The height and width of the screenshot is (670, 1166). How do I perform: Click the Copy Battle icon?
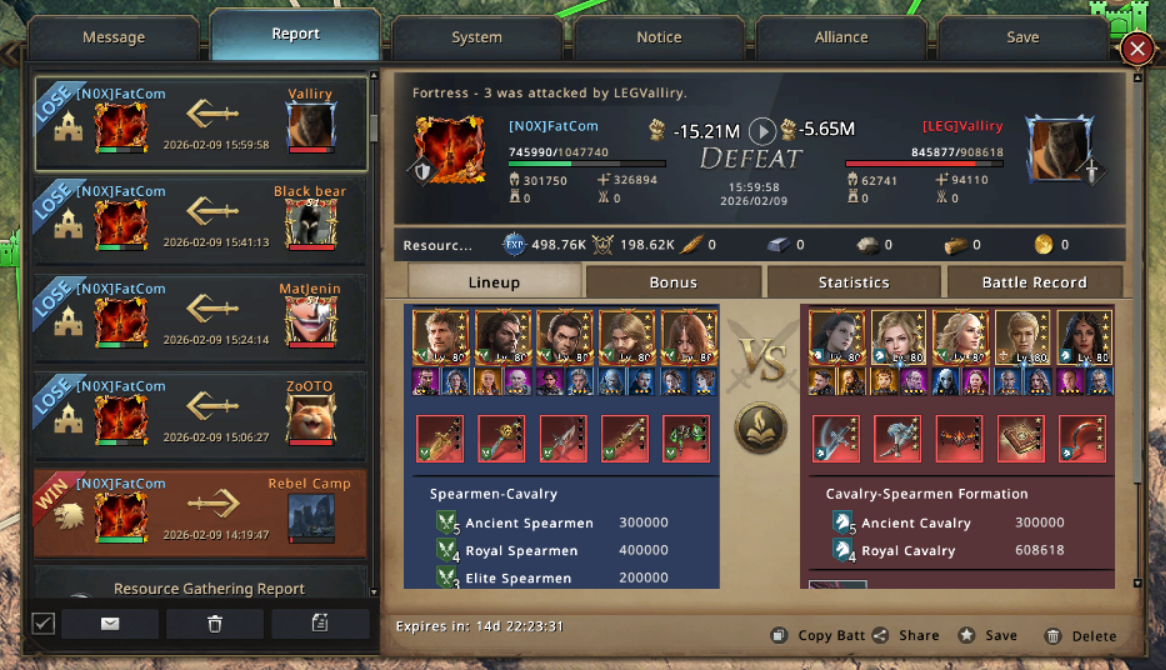click(x=779, y=635)
